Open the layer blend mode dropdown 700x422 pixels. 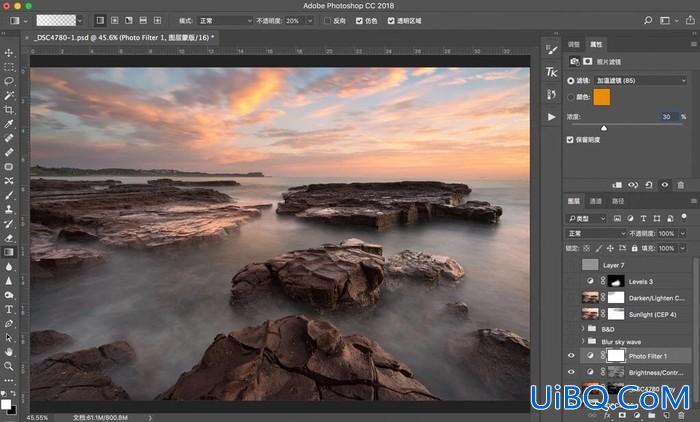[596, 234]
